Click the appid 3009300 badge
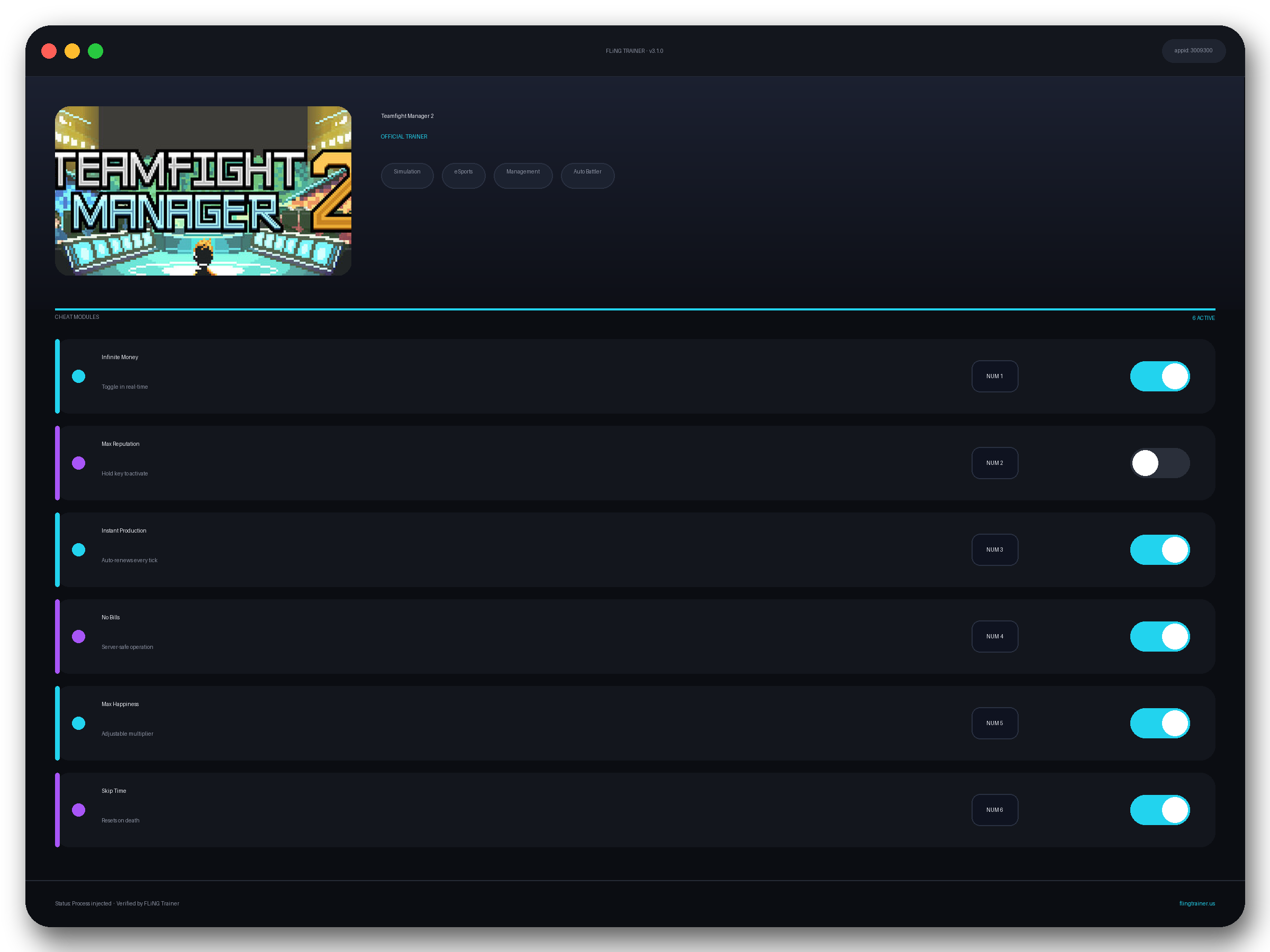Viewport: 1270px width, 952px height. (1194, 51)
